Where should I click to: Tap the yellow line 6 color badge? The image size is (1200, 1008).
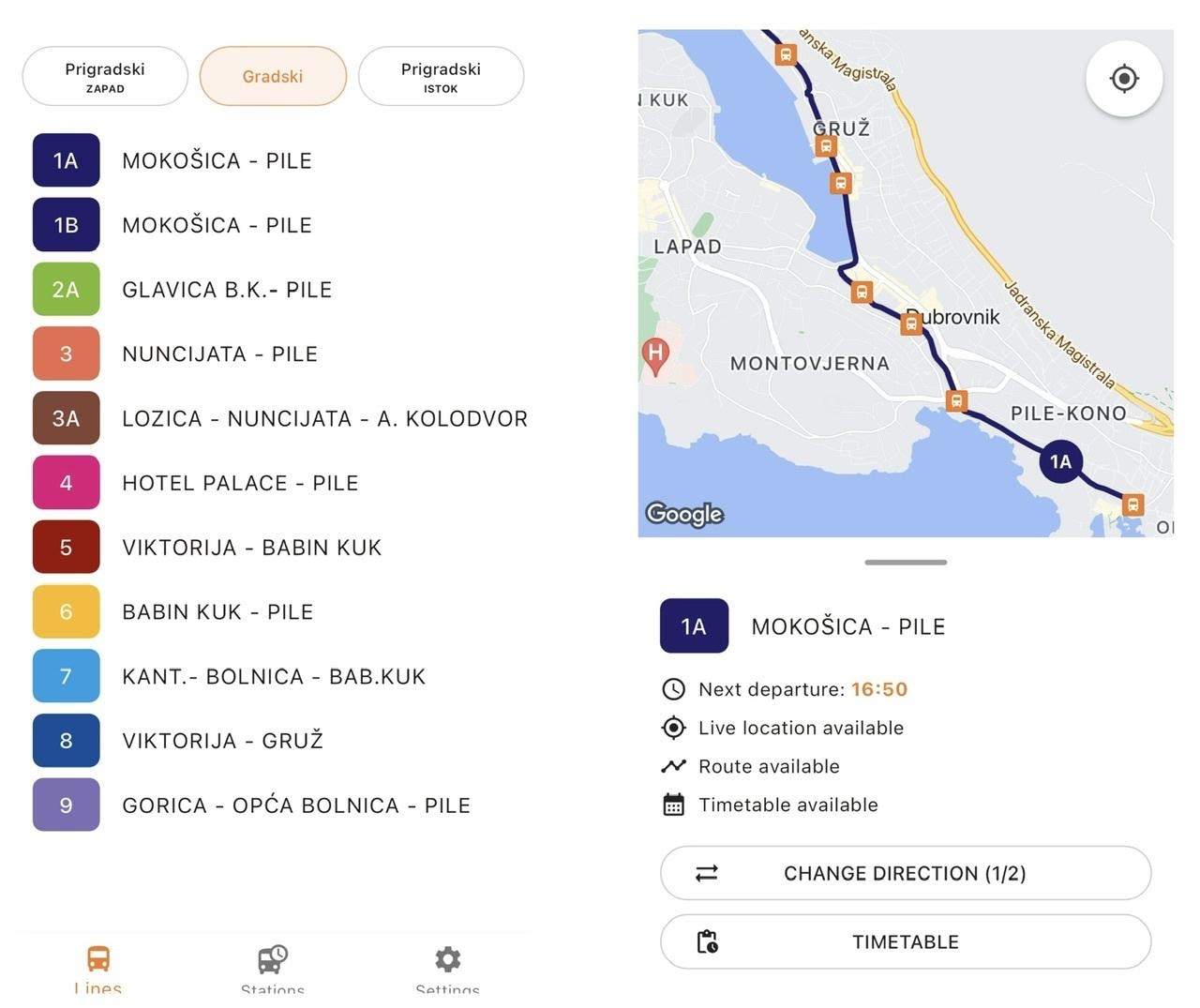pyautogui.click(x=66, y=611)
